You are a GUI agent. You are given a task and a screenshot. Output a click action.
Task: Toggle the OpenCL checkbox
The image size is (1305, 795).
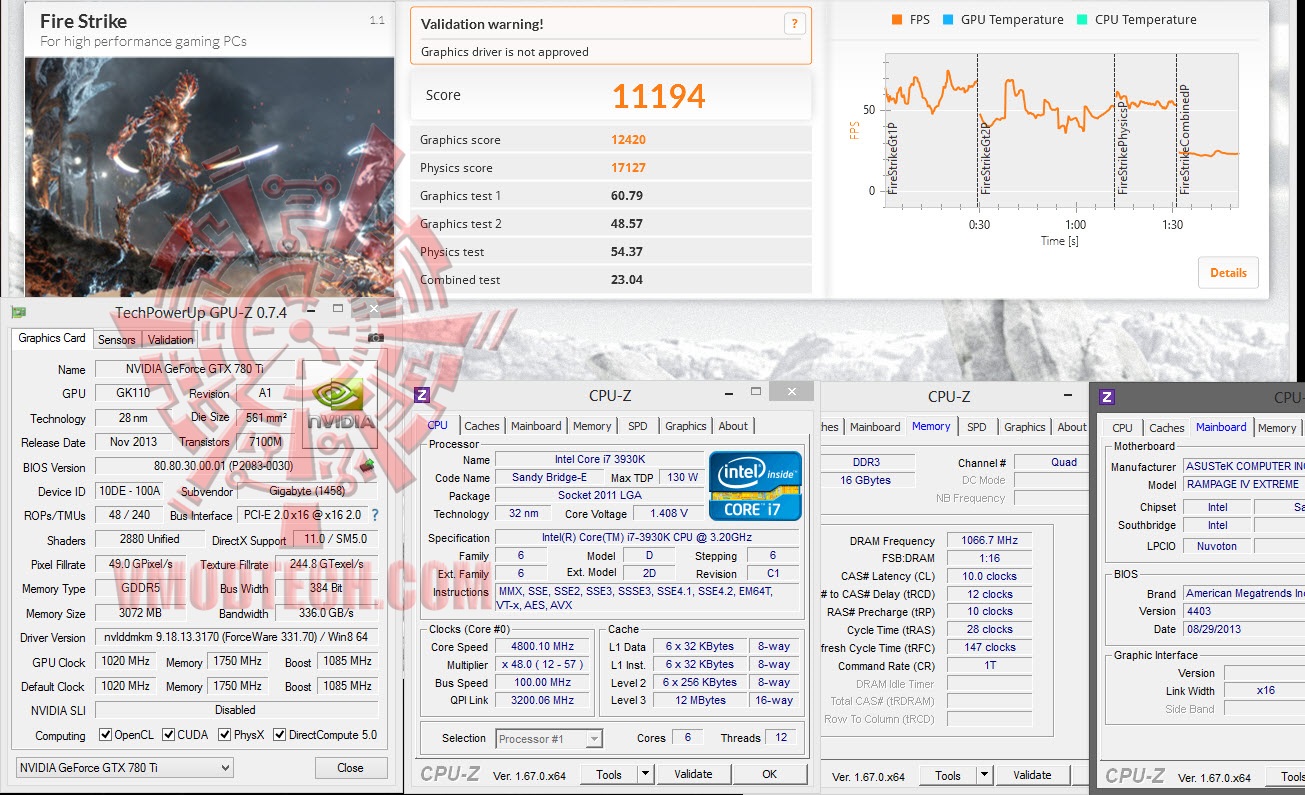click(105, 735)
